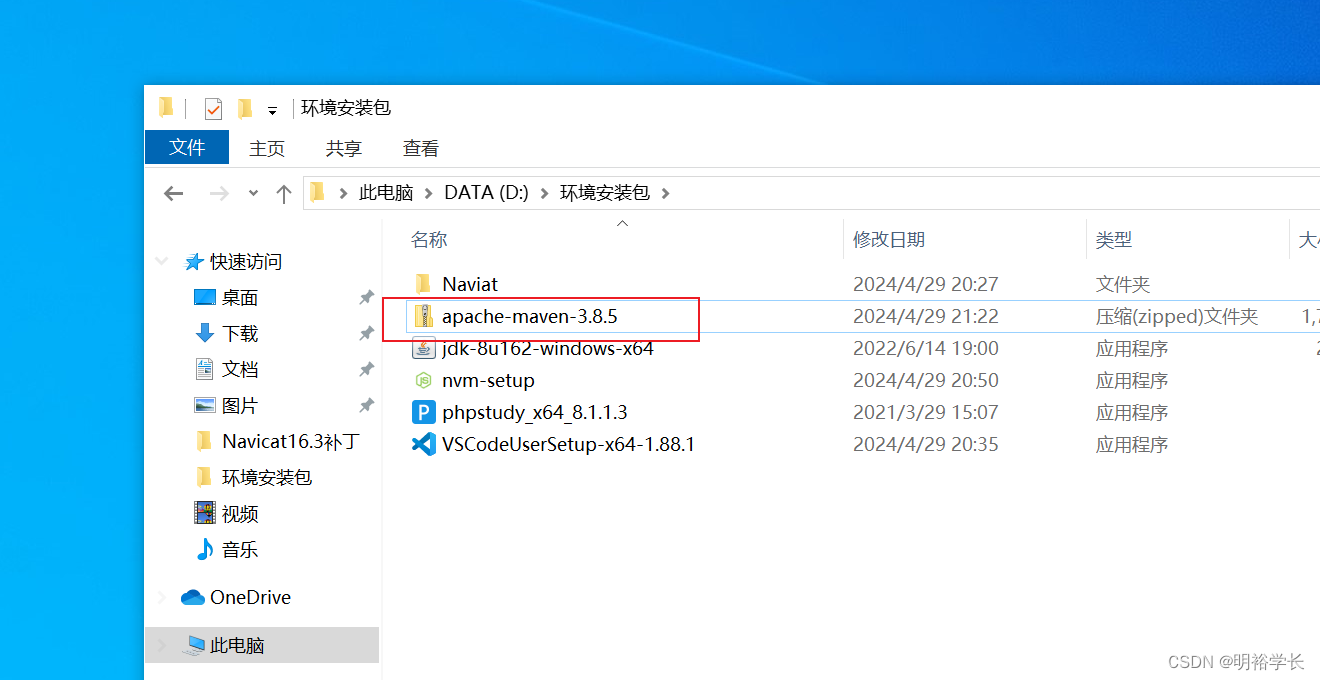Sort files by 名称 column header

tap(429, 240)
